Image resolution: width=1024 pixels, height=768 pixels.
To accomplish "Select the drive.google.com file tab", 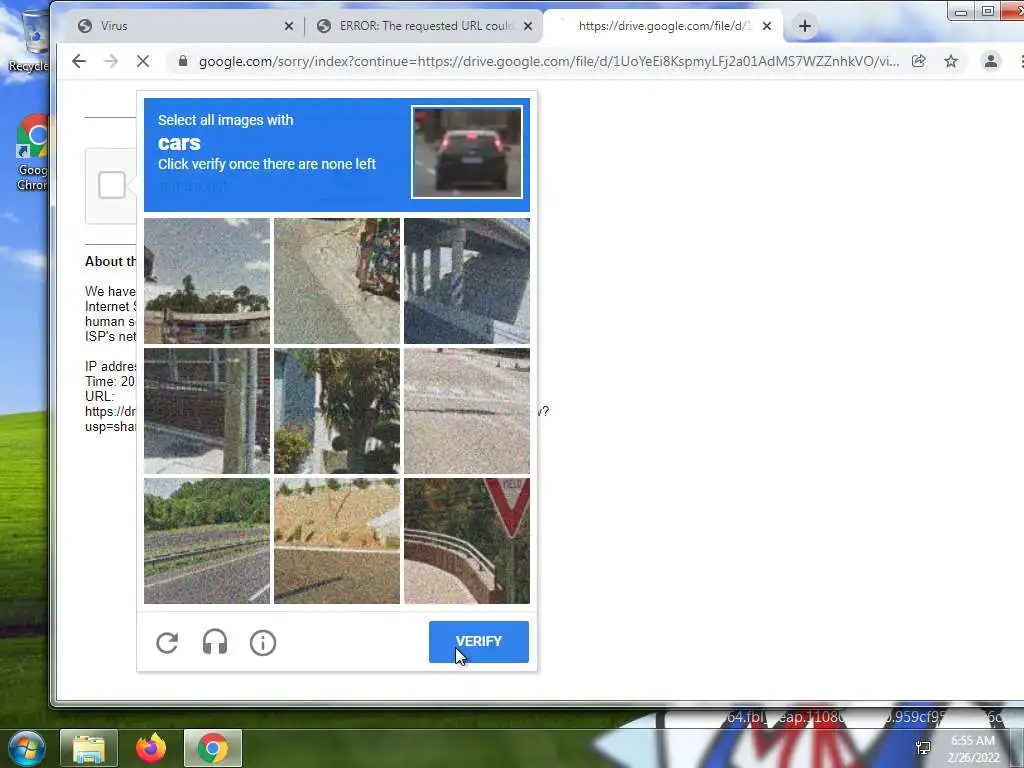I will tap(663, 26).
